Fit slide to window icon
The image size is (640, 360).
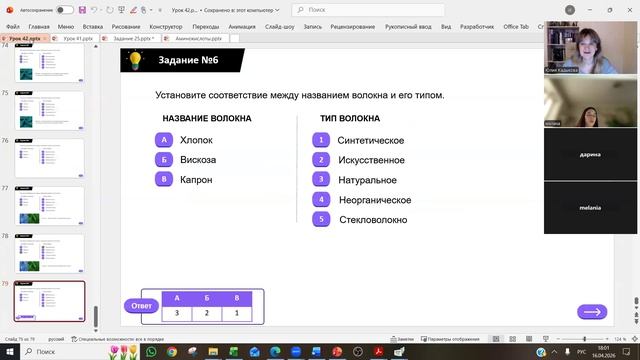(x=634, y=339)
